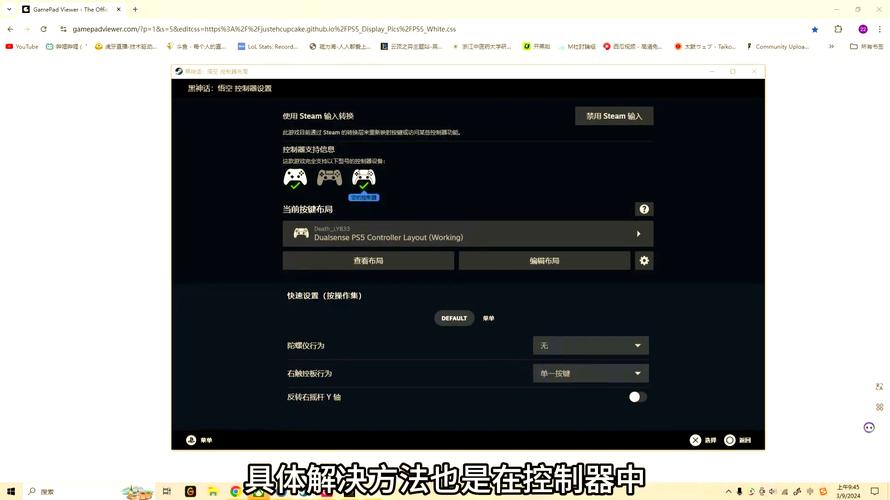
Task: Open Community Uploads bookmark
Action: pyautogui.click(x=777, y=47)
